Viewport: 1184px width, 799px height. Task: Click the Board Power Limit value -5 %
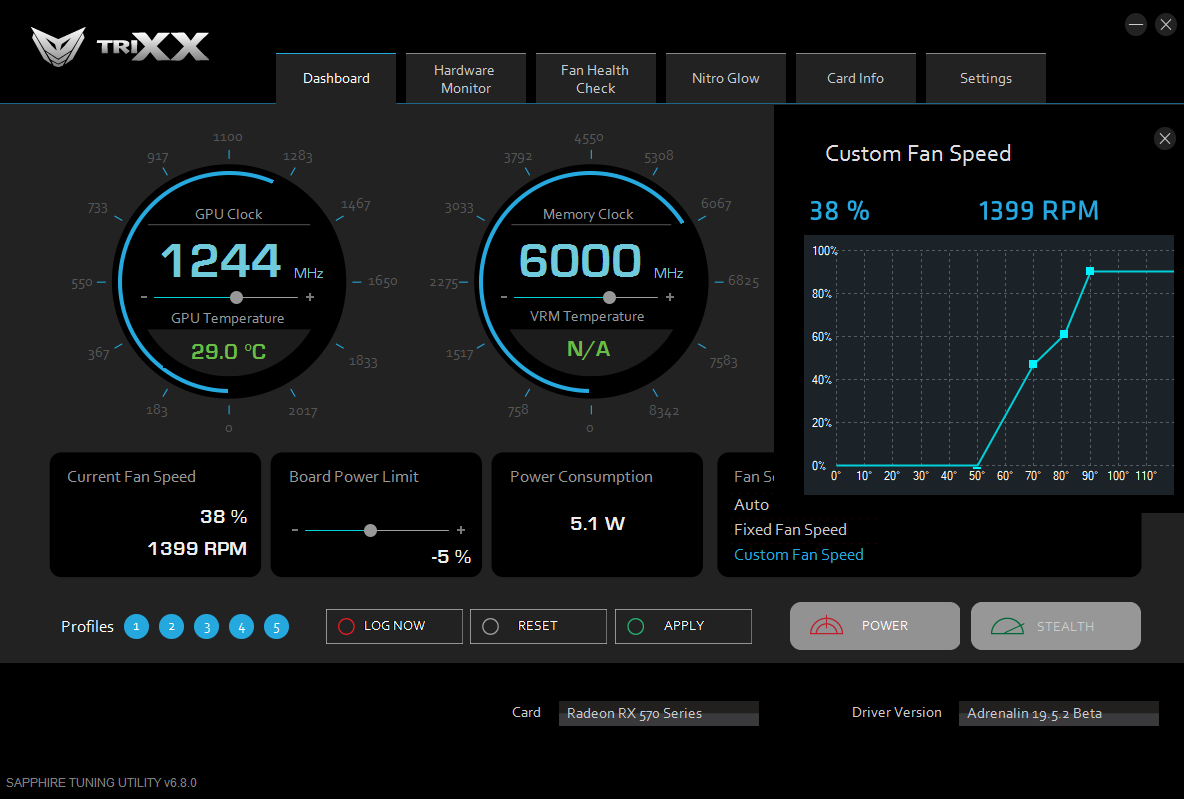[x=451, y=557]
